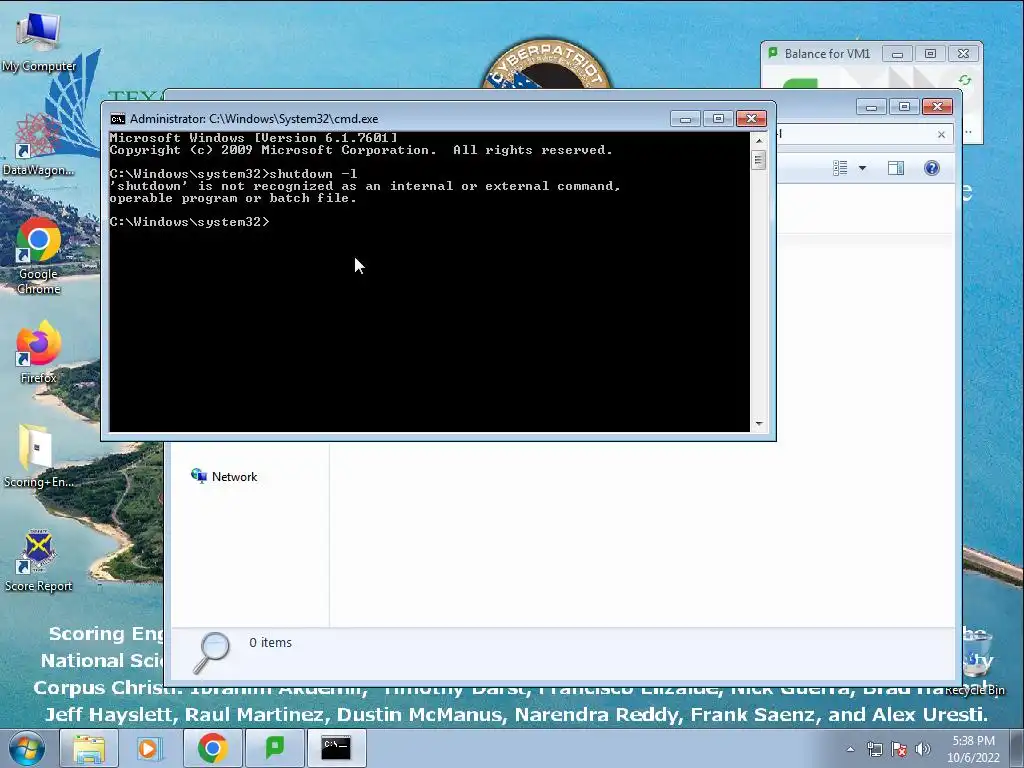1024x768 pixels.
Task: Click the command prompt input line
Action: pos(429,222)
